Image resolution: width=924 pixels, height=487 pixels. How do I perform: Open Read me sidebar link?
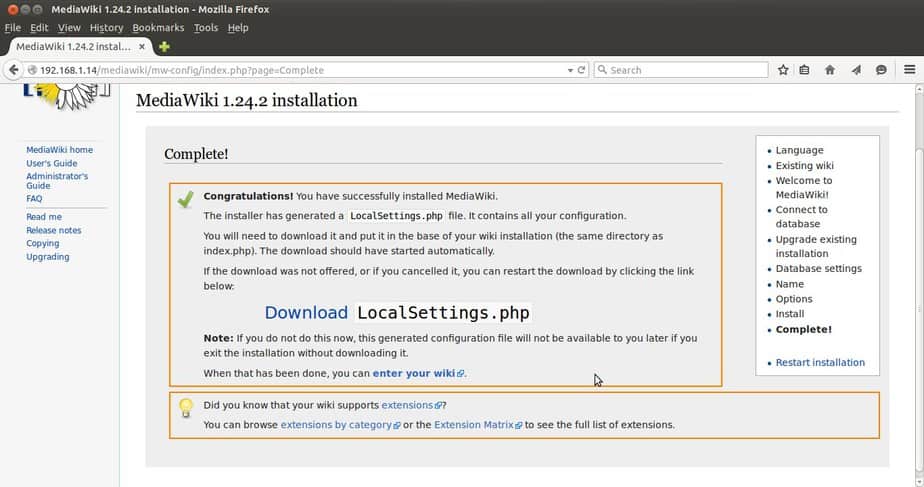(44, 217)
